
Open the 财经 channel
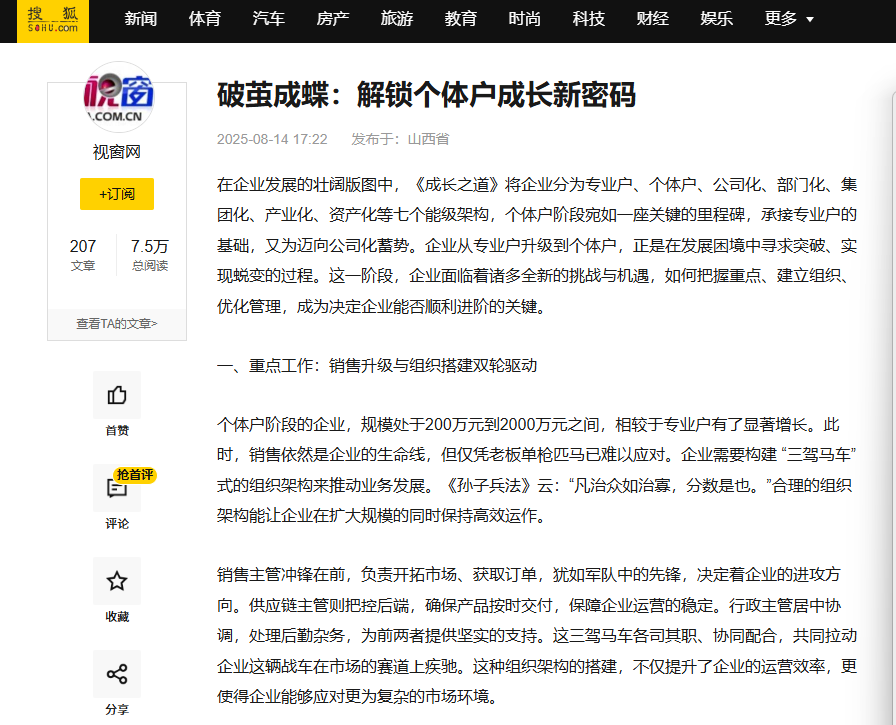pos(653,18)
